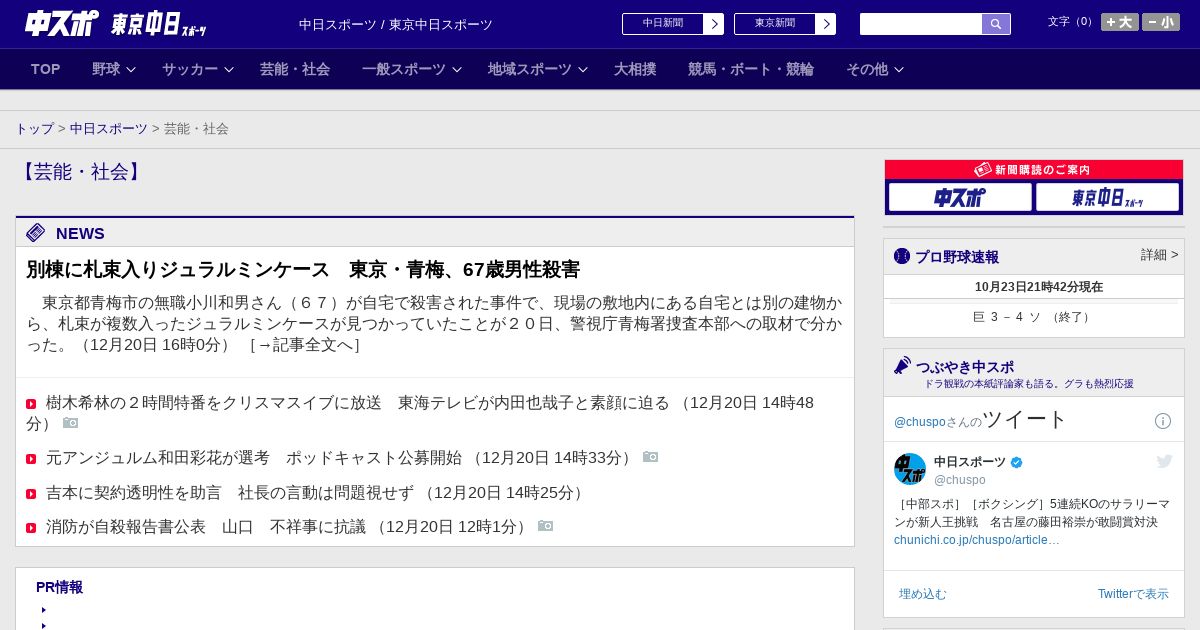
Task: Increase text size with ＋大 button
Action: (1120, 22)
